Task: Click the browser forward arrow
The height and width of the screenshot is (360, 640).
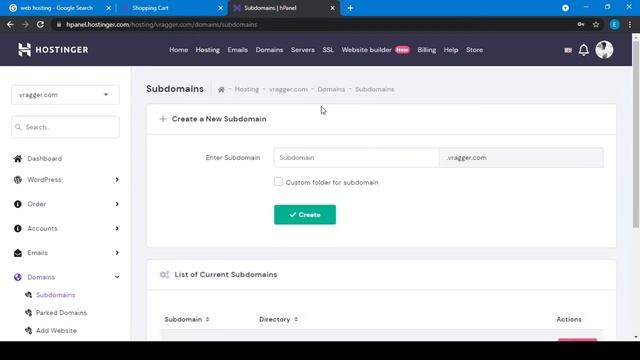Action: [x=25, y=24]
